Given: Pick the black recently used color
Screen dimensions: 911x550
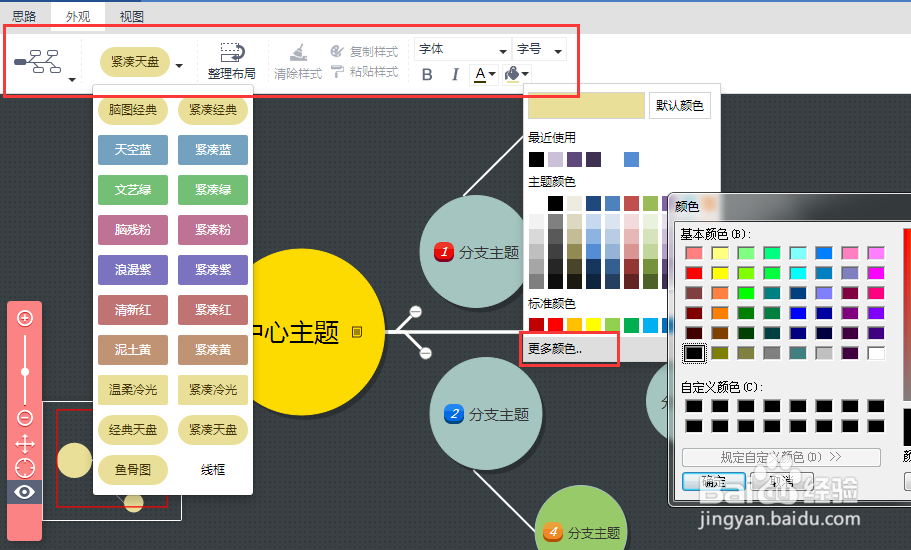Looking at the screenshot, I should point(536,159).
